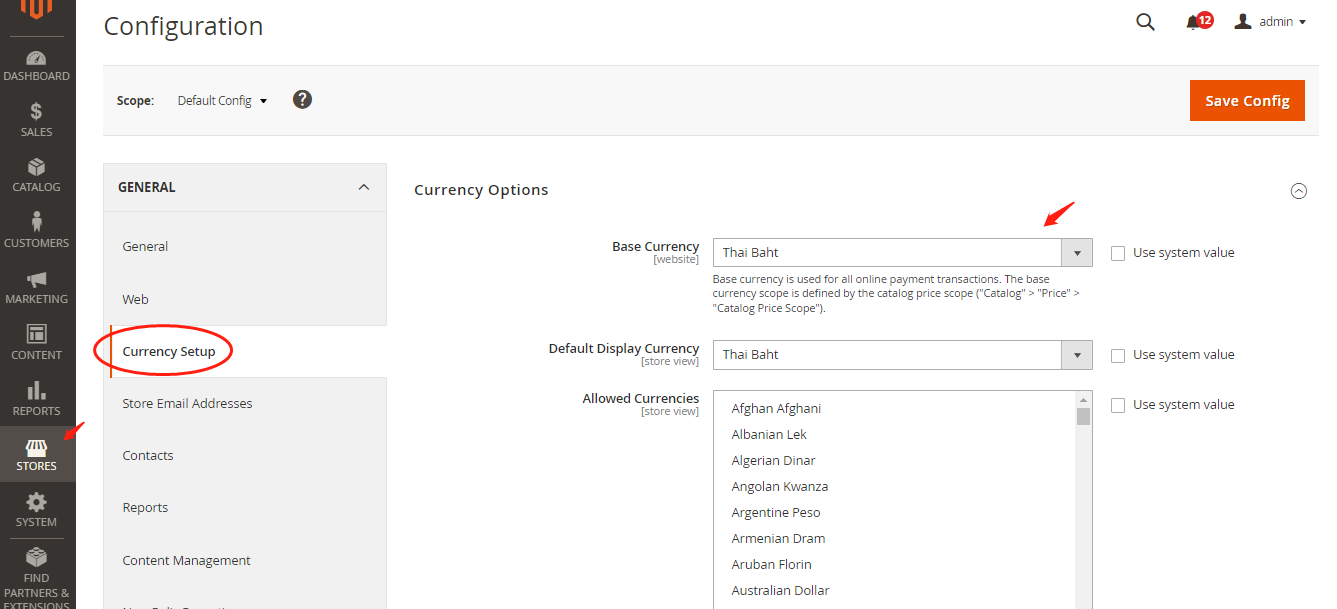Select Afghan Afghani in Allowed Currencies
This screenshot has width=1337, height=609.
point(894,408)
